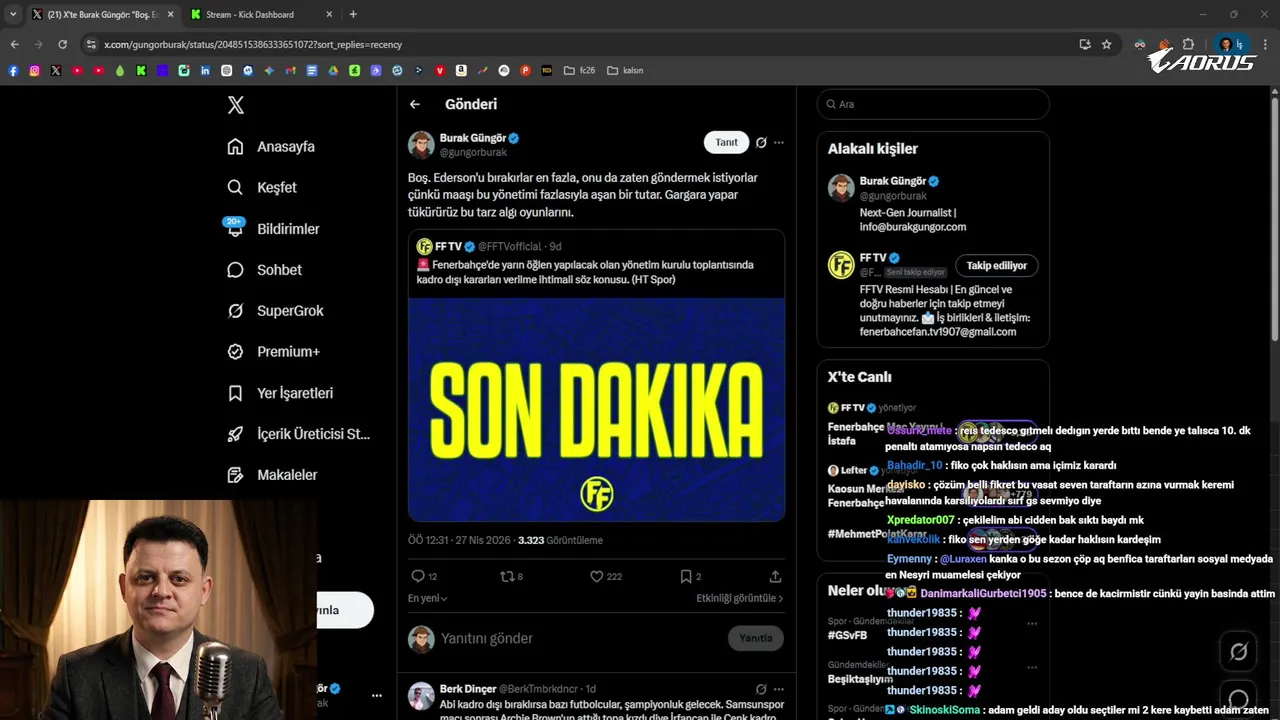Viewport: 1280px width, 720px height.
Task: View site information icon in address bar
Action: 91,44
